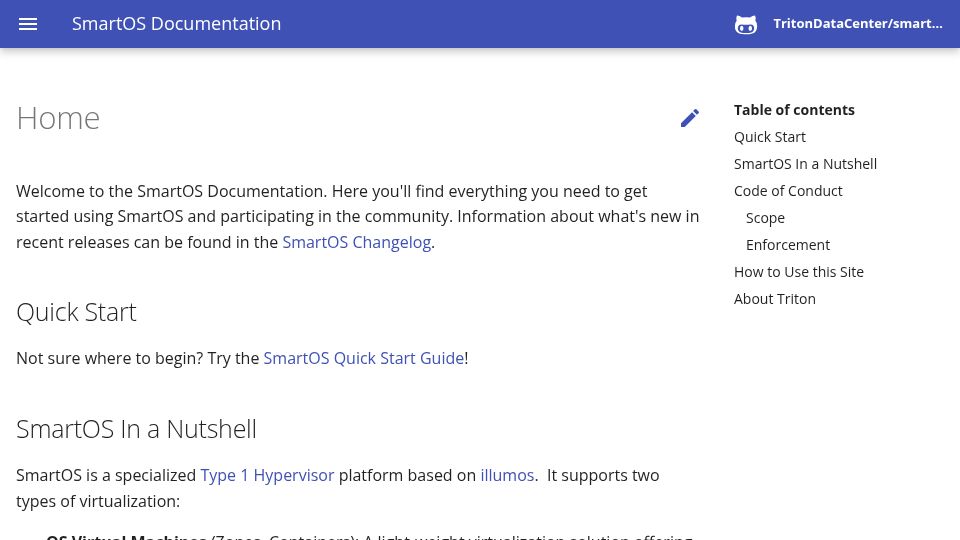Click the GitHub cat repository icon
This screenshot has height=540, width=960.
pyautogui.click(x=746, y=24)
